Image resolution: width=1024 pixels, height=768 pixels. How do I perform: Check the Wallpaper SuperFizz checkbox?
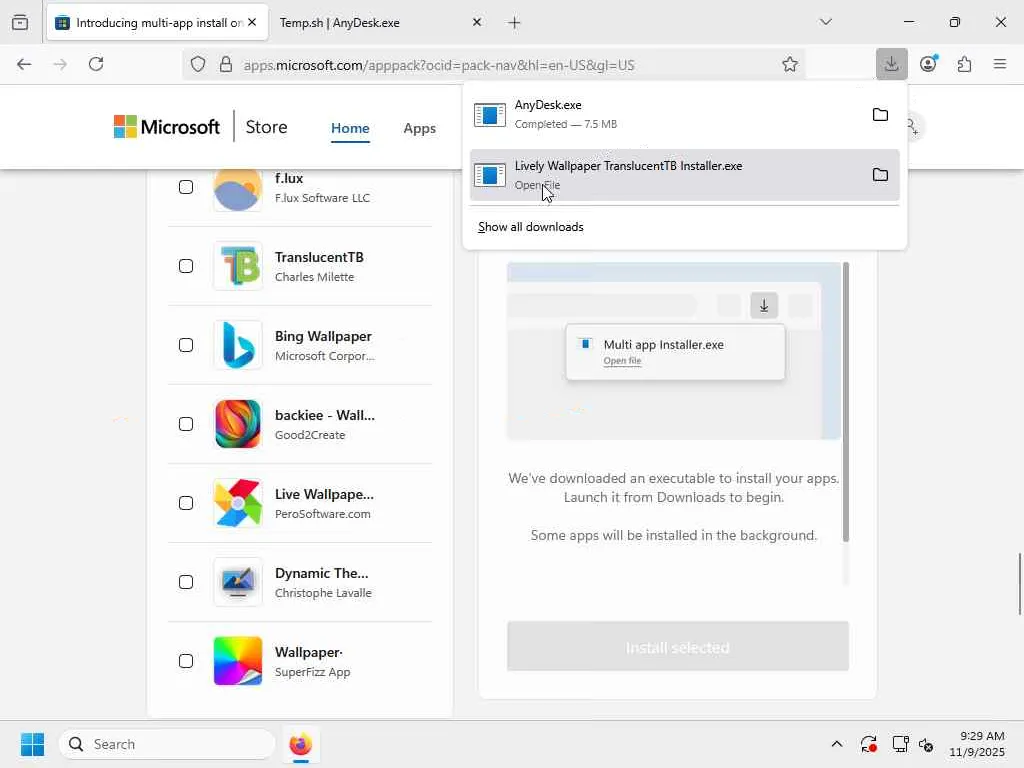pyautogui.click(x=186, y=661)
